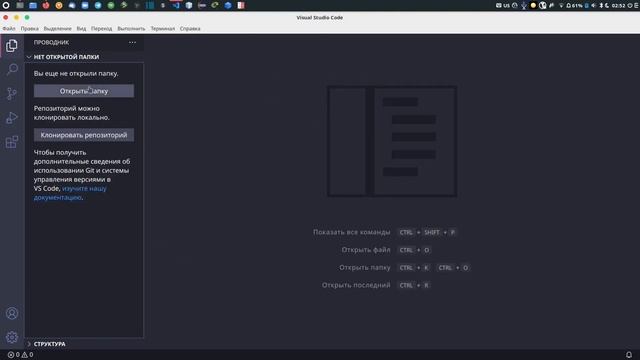Open the 'Правка' menu
Screen dimensions: 640x360
[29, 29]
